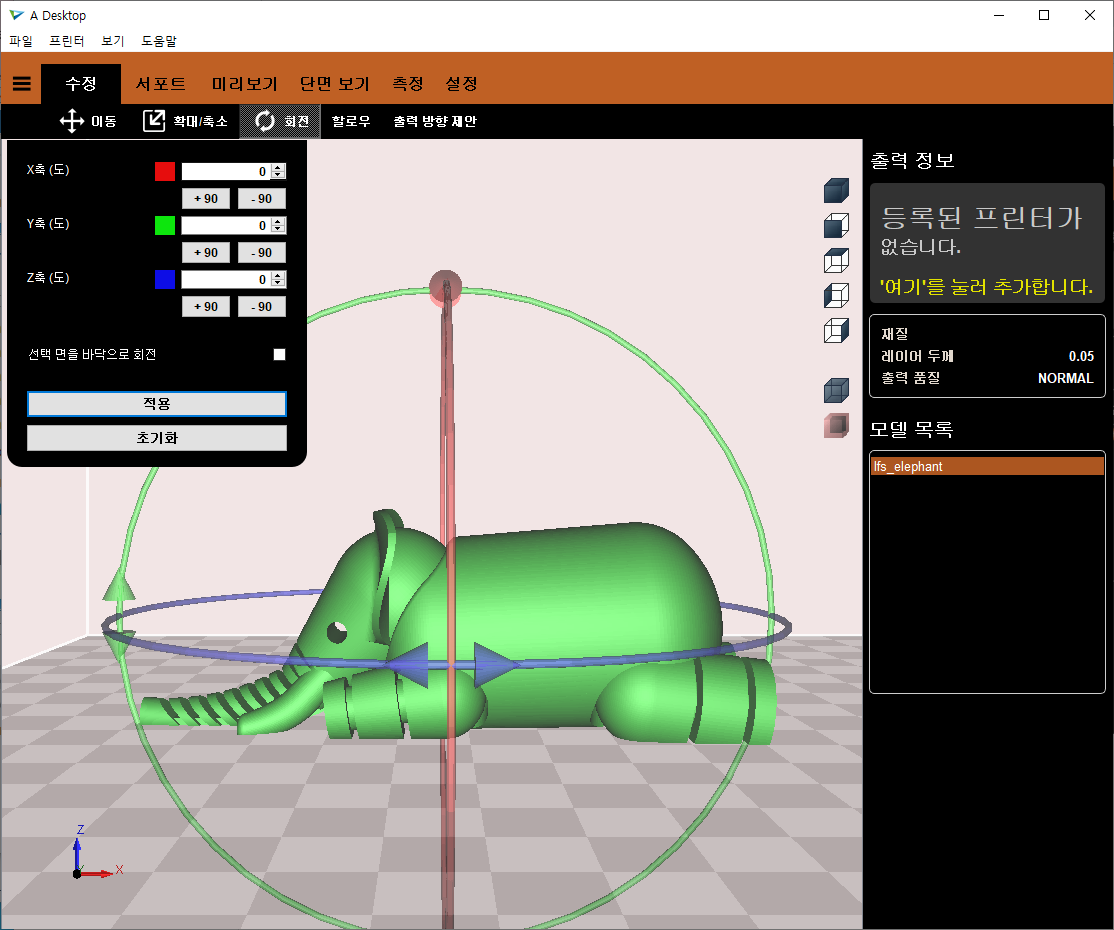Screen dimensions: 1114x930
Task: Click the blue right-pointing rotation arrow
Action: pyautogui.click(x=497, y=665)
